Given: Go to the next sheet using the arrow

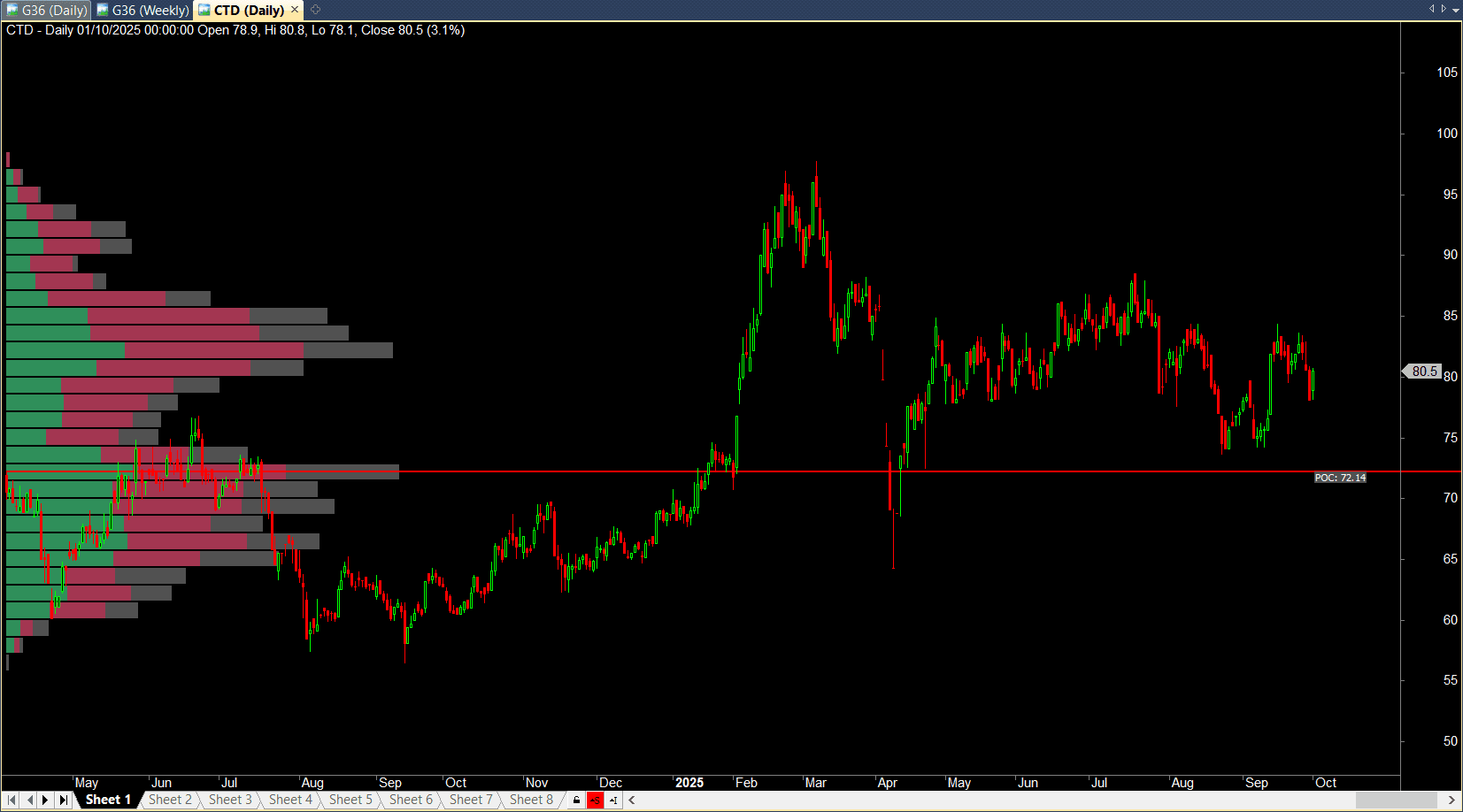Looking at the screenshot, I should pos(45,800).
